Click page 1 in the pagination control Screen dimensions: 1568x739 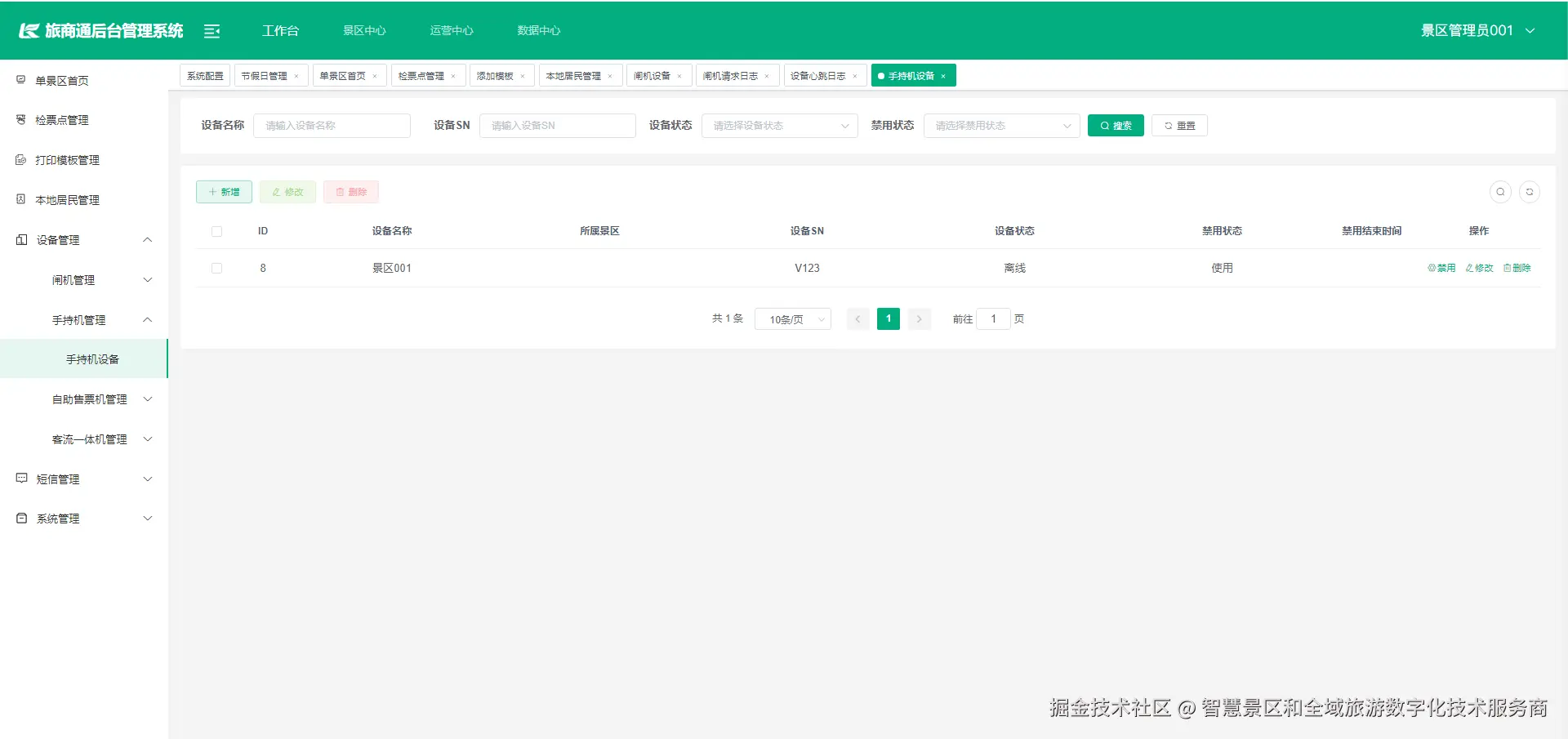888,318
